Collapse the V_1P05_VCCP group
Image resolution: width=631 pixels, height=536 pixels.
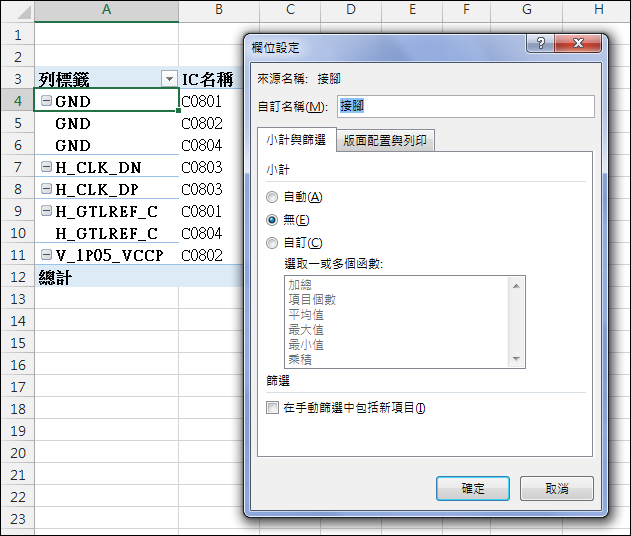47,254
